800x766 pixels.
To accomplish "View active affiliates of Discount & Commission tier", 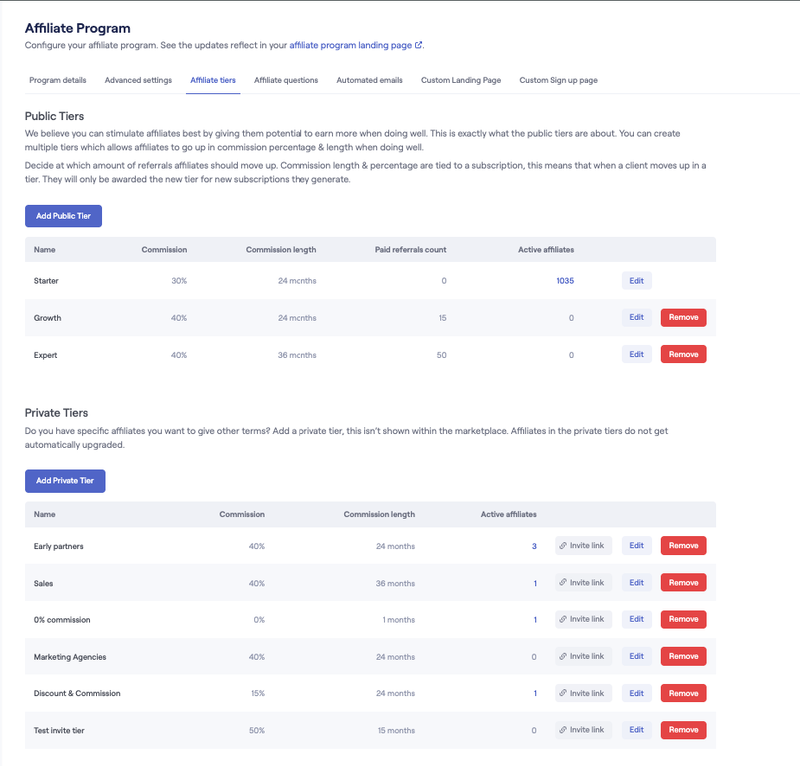I will point(535,693).
